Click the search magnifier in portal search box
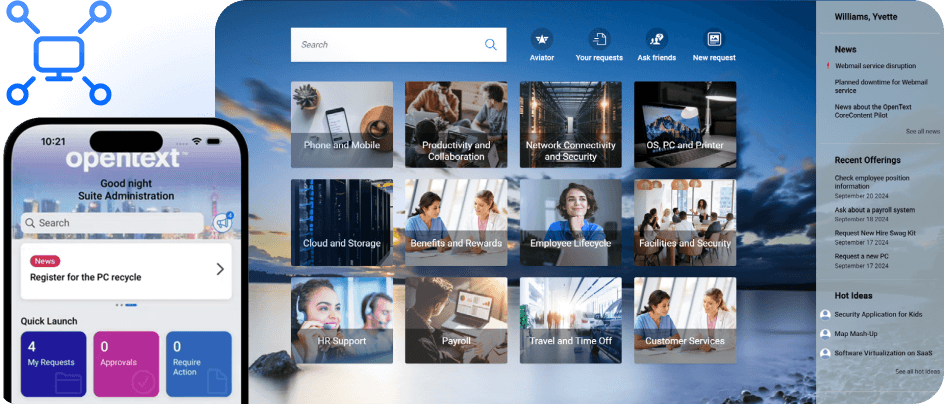The width and height of the screenshot is (944, 404). (x=491, y=45)
